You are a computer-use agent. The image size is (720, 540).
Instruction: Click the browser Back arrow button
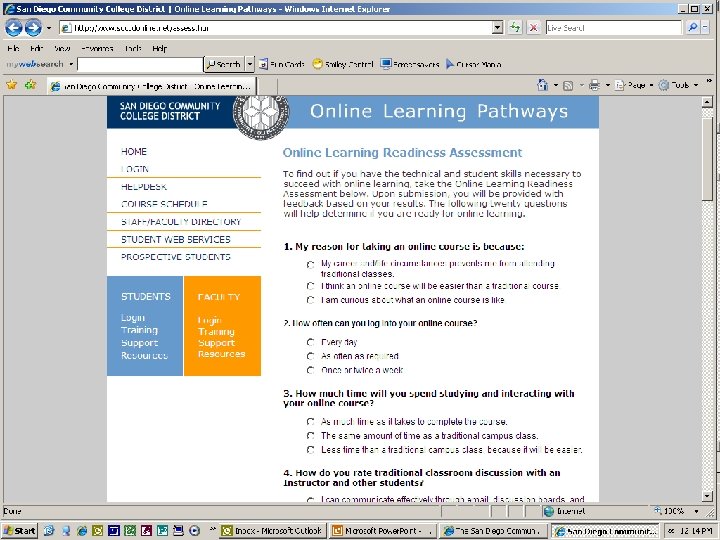pos(14,28)
